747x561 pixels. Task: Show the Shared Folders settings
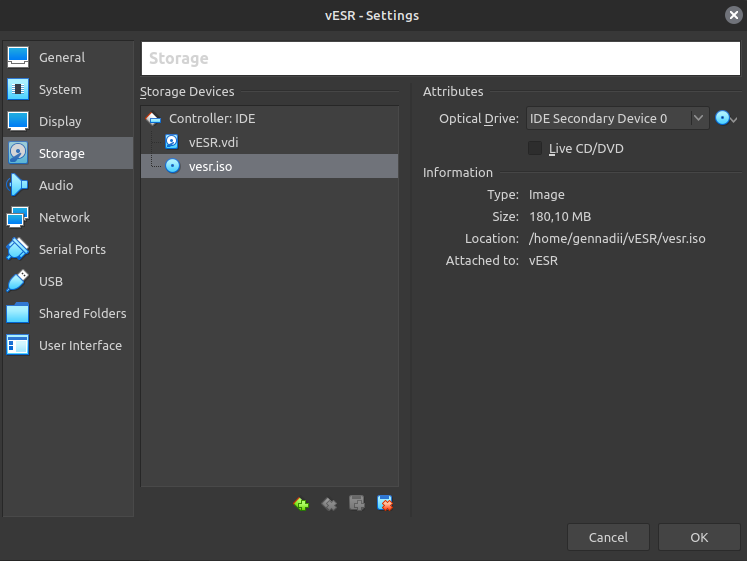point(82,314)
